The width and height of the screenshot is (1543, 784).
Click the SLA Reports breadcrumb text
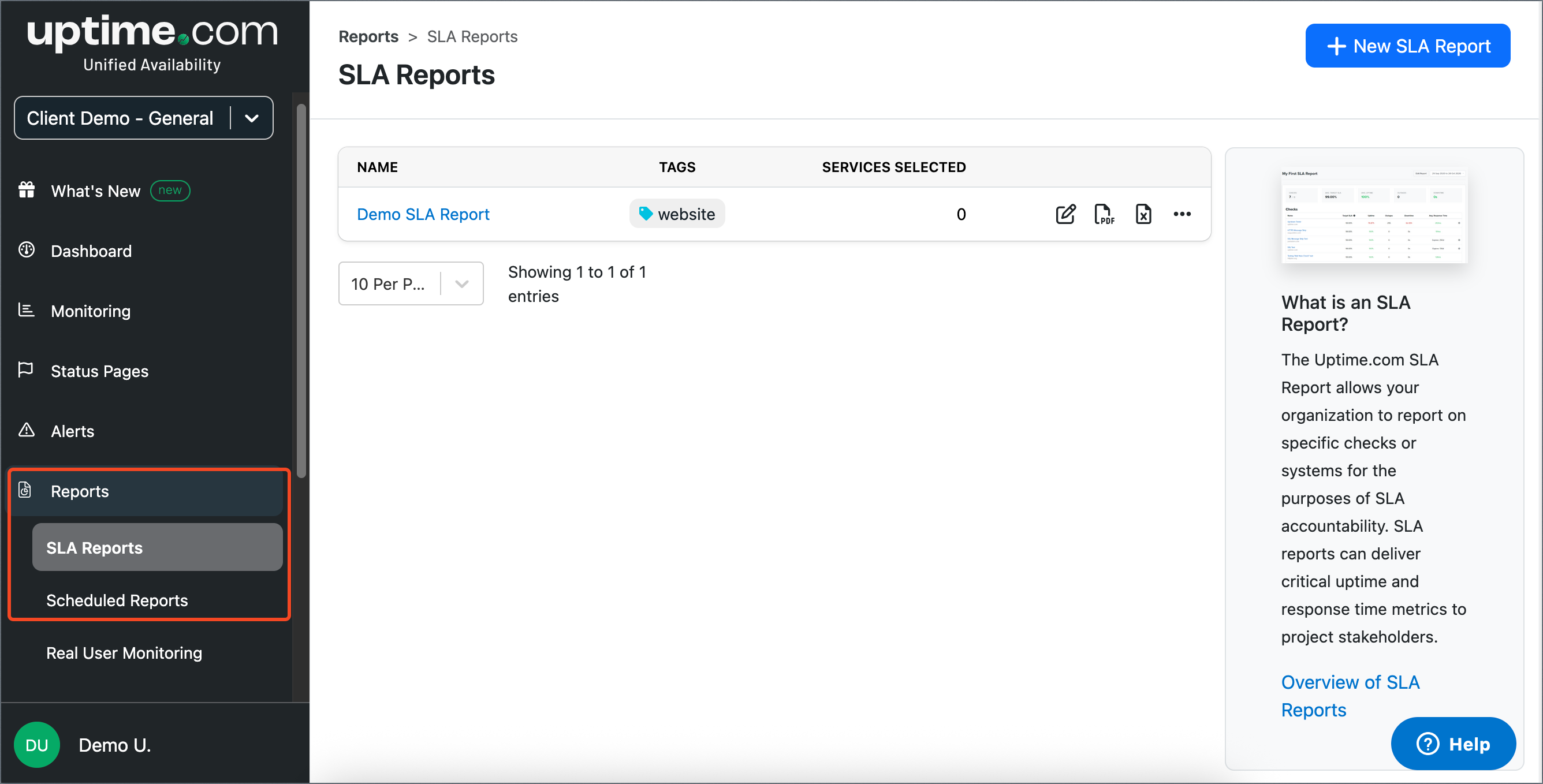tap(472, 36)
